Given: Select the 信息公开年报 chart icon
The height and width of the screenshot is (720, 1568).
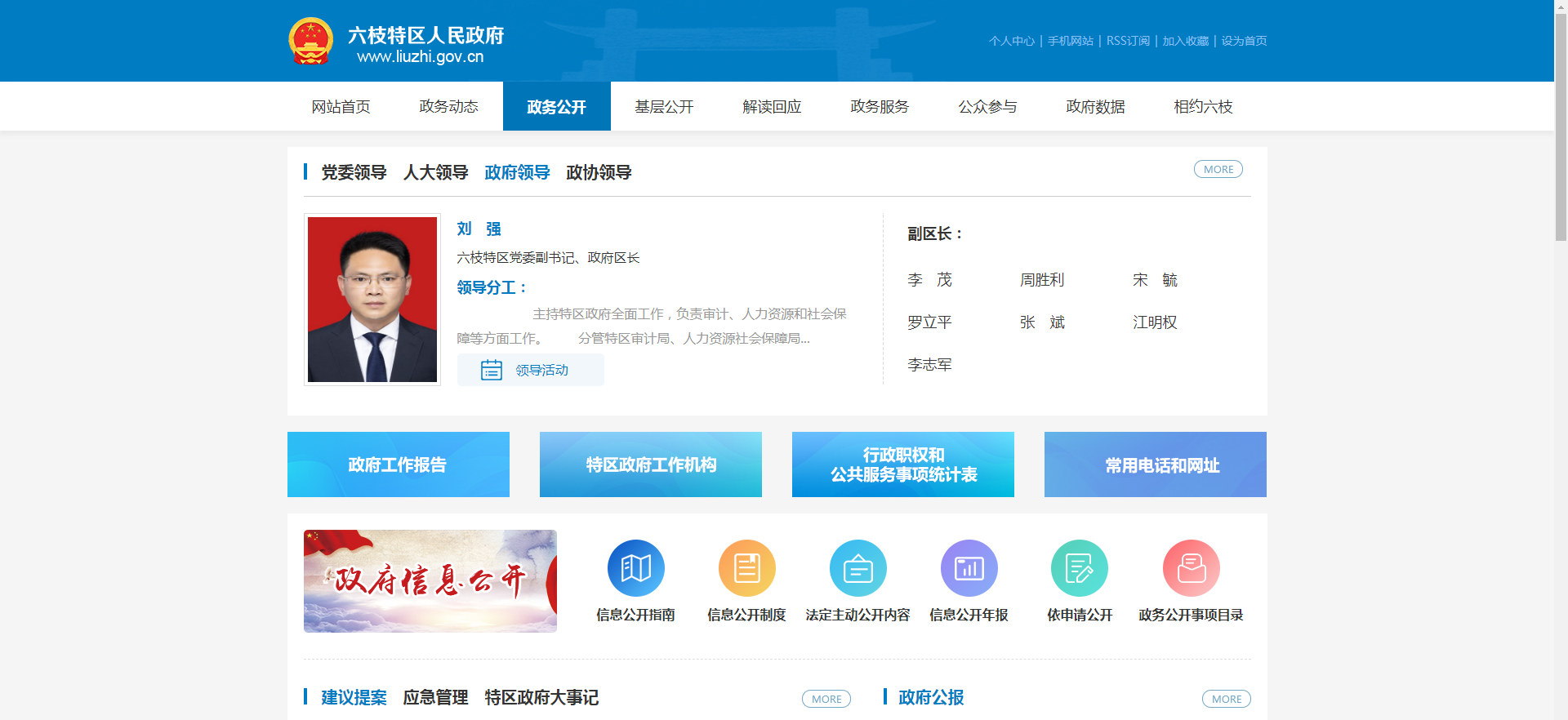Looking at the screenshot, I should [x=969, y=568].
